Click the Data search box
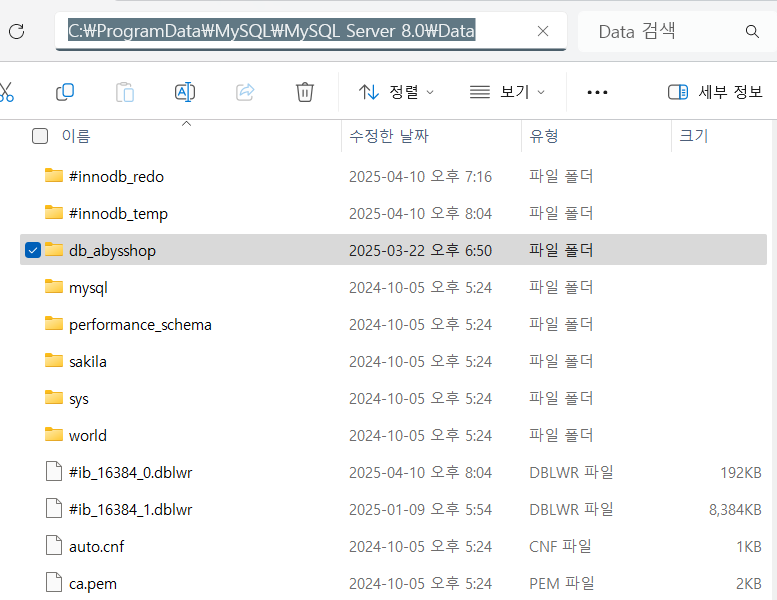Image resolution: width=777 pixels, height=600 pixels. coord(677,32)
